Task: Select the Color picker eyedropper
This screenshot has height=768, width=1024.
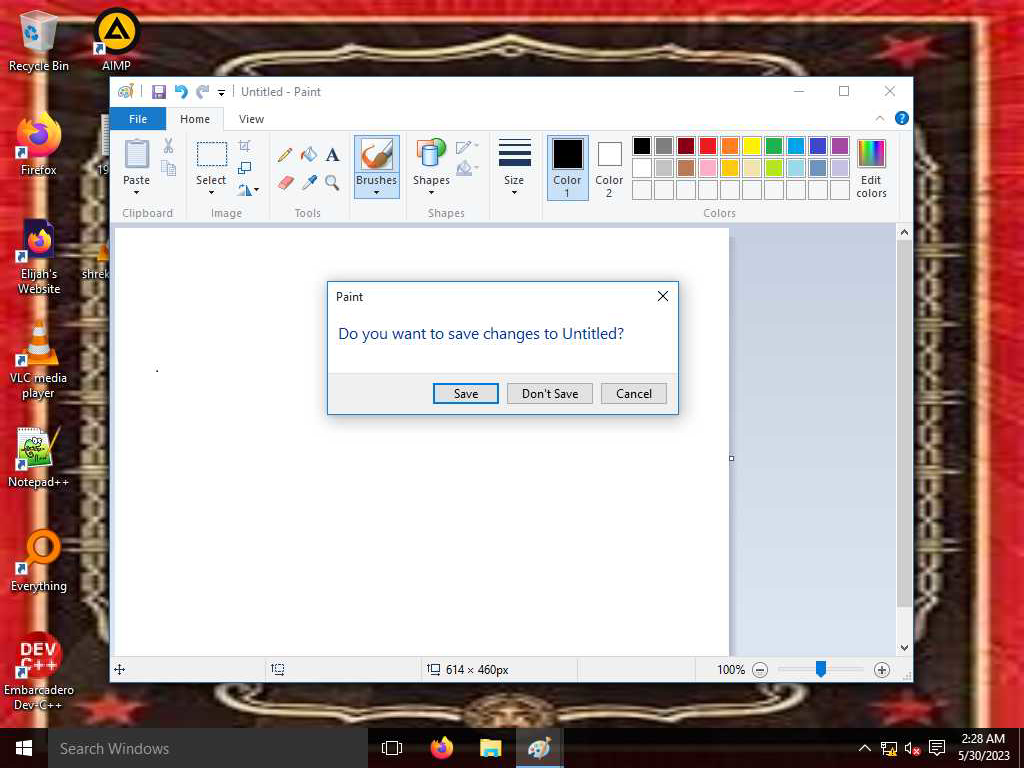Action: [x=309, y=183]
